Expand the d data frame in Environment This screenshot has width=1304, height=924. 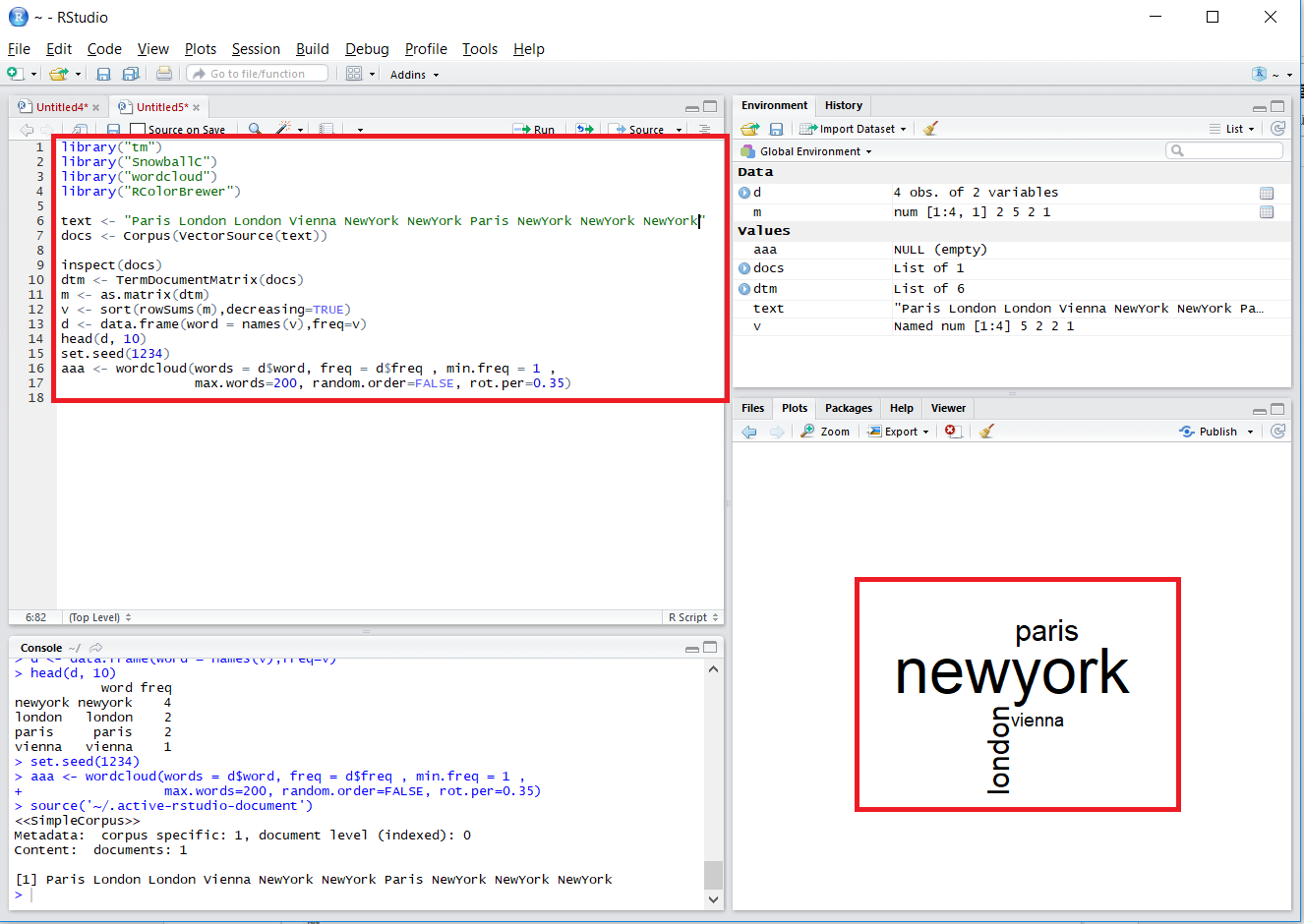click(744, 193)
